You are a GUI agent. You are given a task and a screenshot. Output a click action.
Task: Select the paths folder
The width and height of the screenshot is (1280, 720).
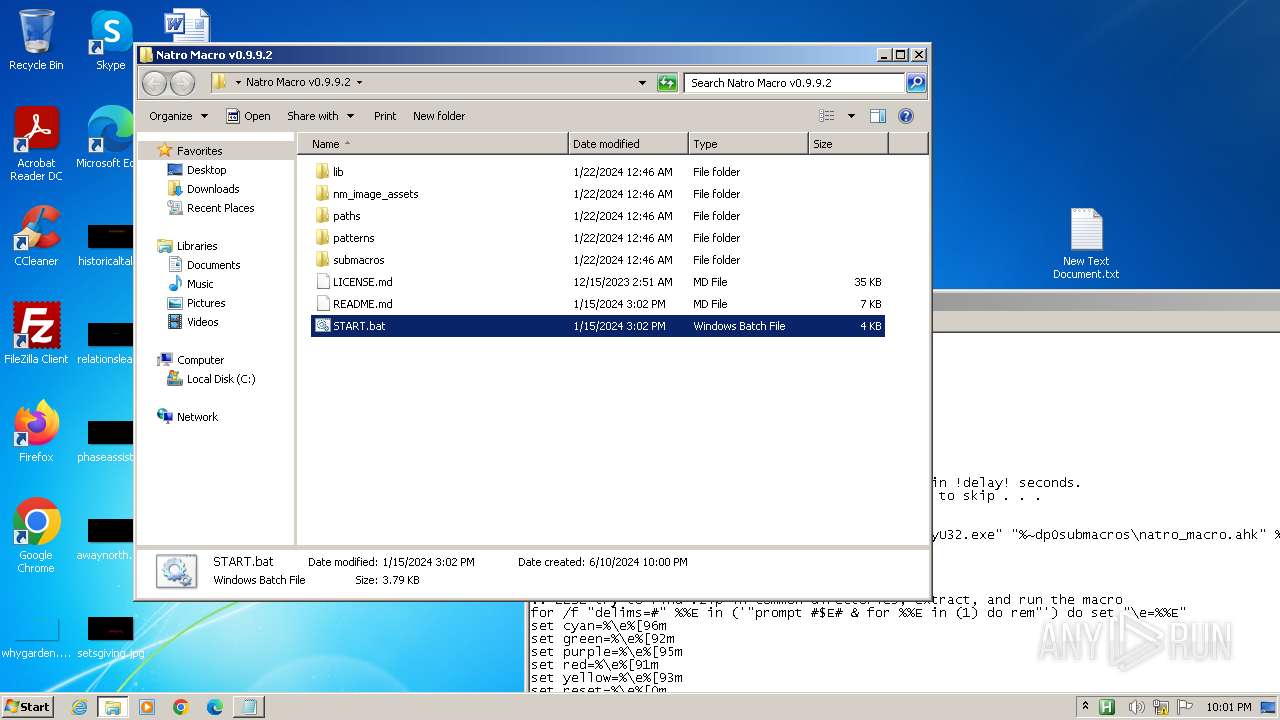(x=598, y=216)
